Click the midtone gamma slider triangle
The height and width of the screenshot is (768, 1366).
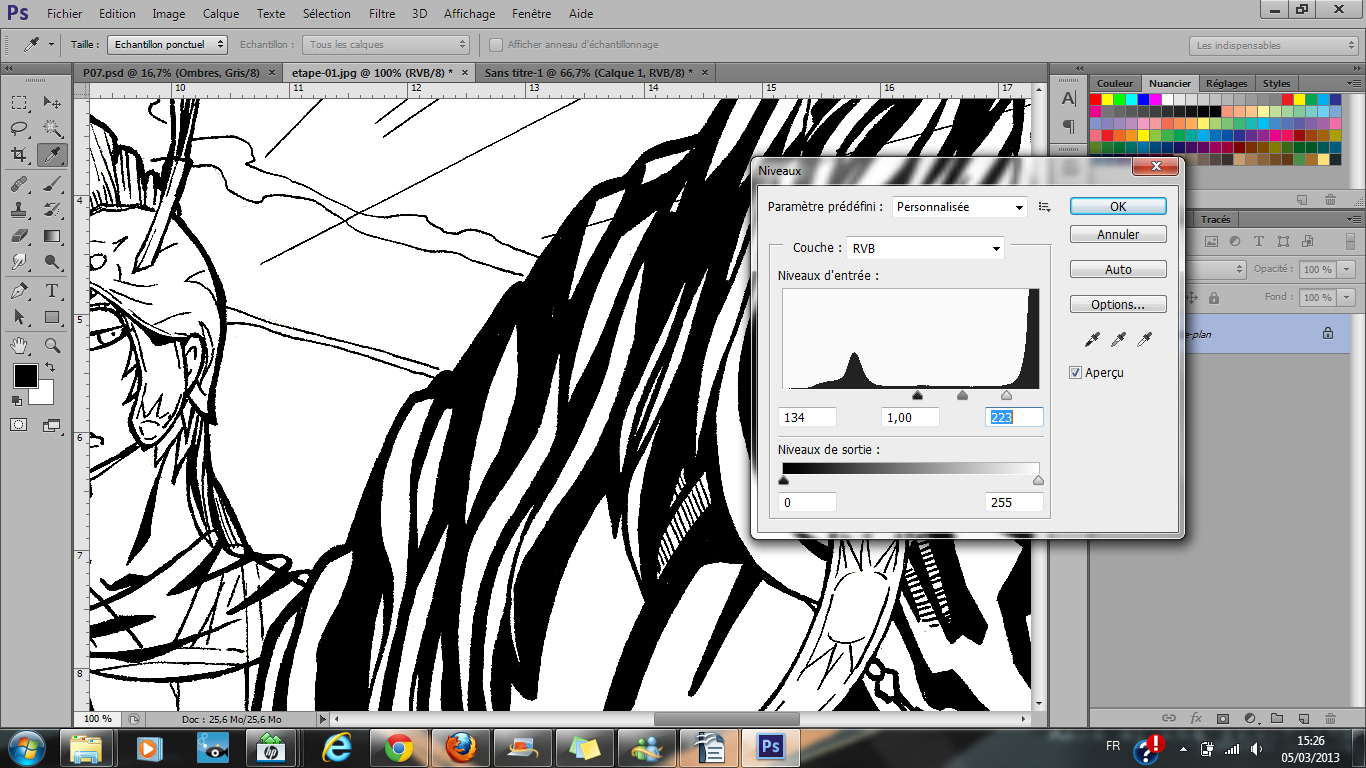pos(962,395)
